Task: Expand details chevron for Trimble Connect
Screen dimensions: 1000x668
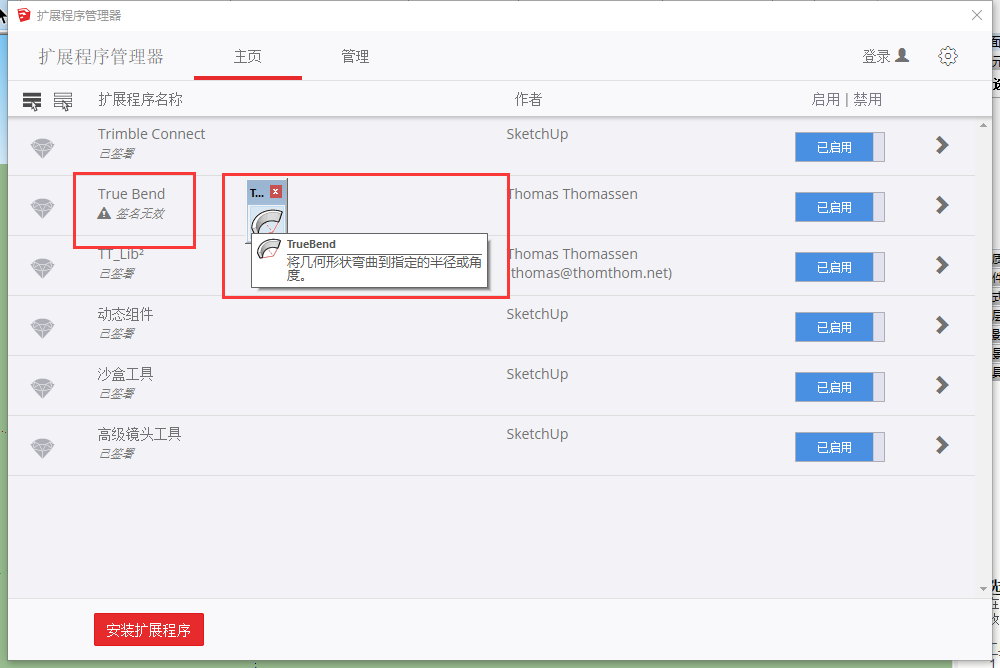Action: (942, 145)
